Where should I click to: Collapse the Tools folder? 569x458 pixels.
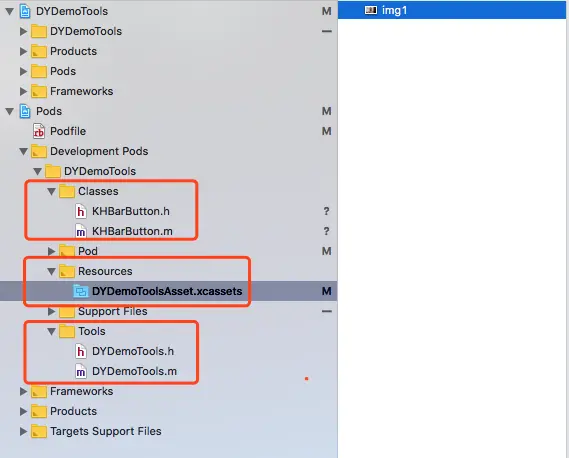pos(52,331)
